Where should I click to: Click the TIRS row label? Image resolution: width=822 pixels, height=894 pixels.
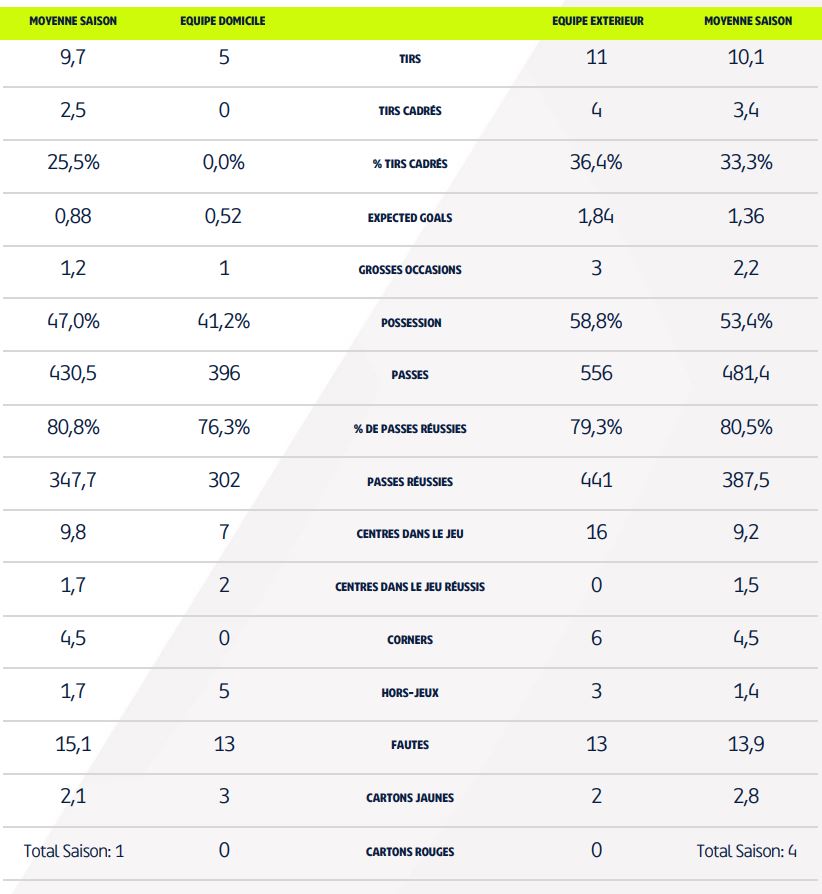[x=410, y=59]
